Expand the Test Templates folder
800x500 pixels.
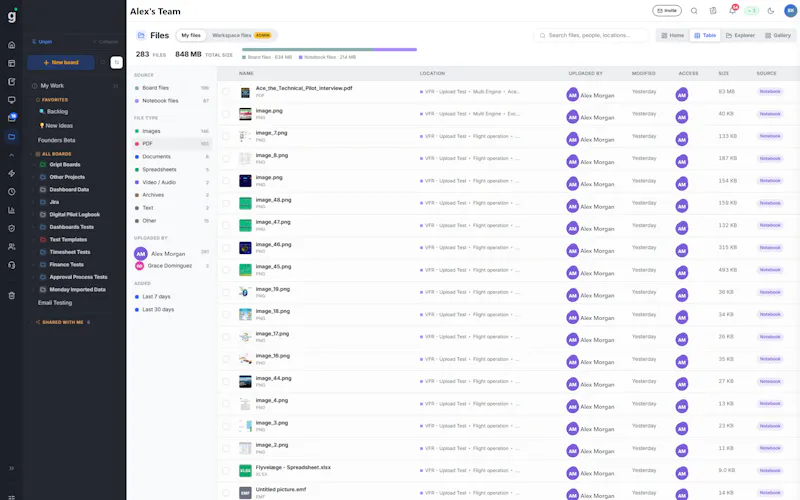(x=34, y=240)
